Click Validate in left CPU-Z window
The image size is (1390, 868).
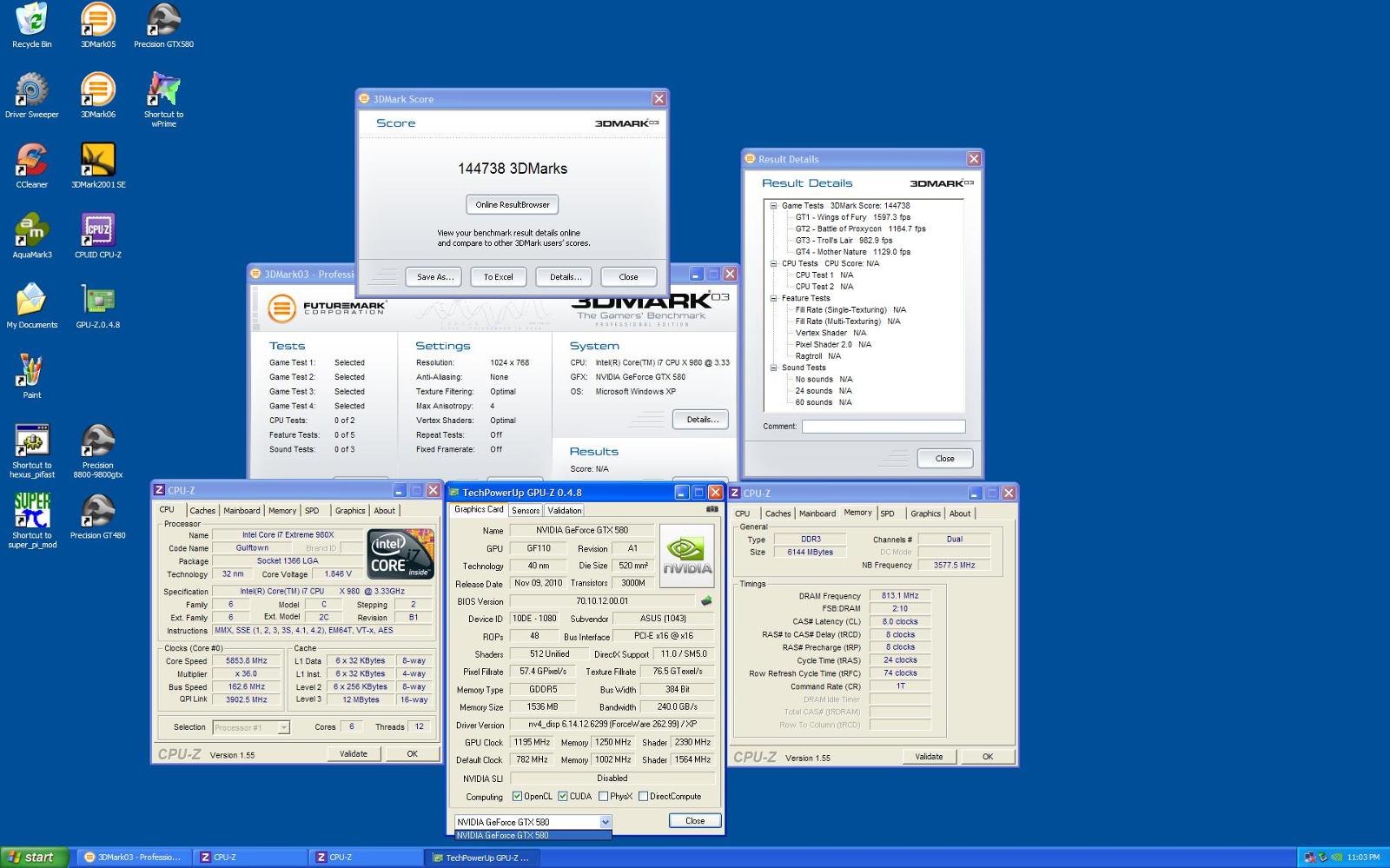point(354,753)
